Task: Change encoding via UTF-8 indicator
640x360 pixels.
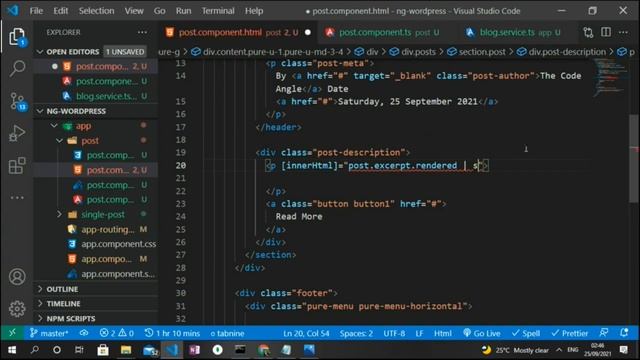Action: (394, 333)
